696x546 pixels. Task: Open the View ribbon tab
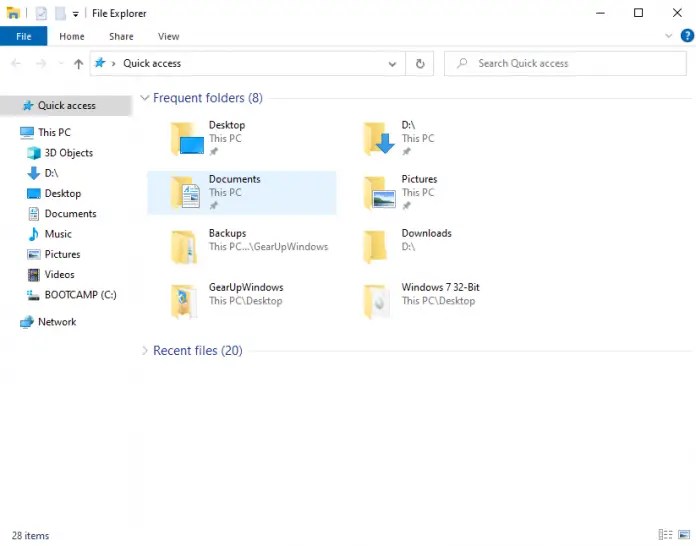tap(169, 36)
